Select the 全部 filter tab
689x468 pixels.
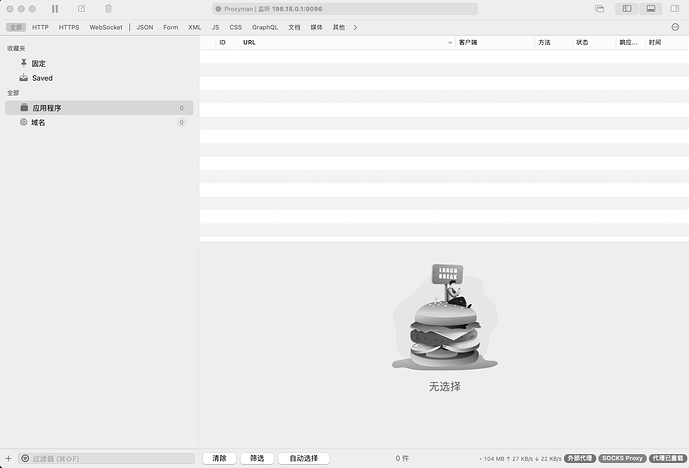[x=16, y=27]
